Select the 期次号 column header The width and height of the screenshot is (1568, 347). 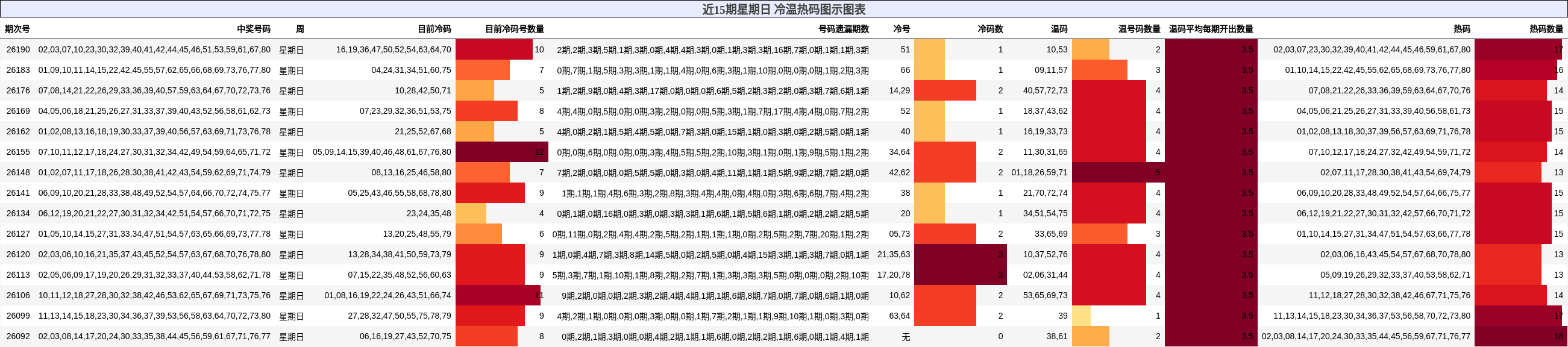(x=17, y=28)
